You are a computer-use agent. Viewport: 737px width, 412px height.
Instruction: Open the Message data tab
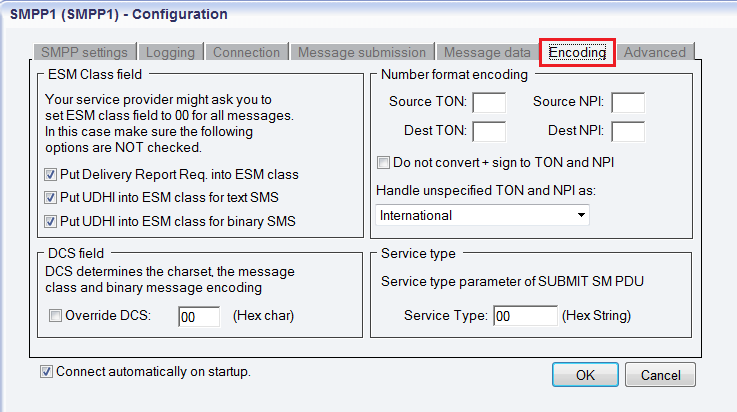click(x=487, y=52)
